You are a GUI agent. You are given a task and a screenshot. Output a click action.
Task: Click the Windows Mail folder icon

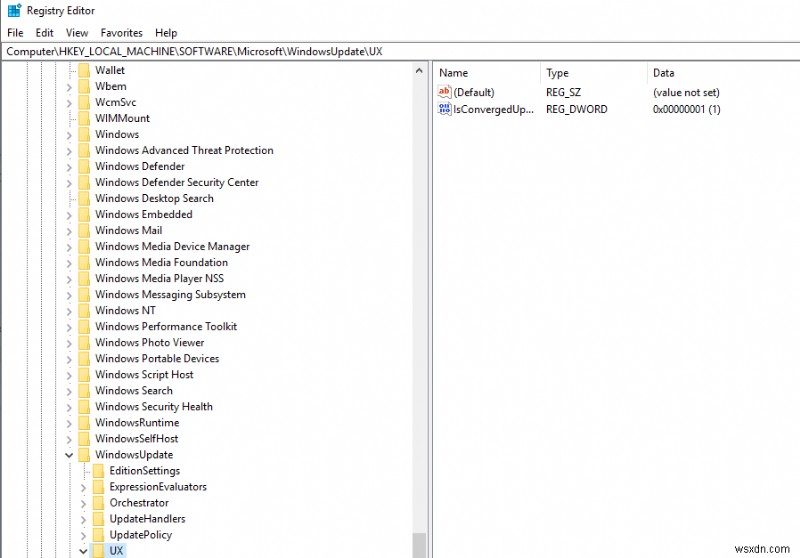click(84, 230)
